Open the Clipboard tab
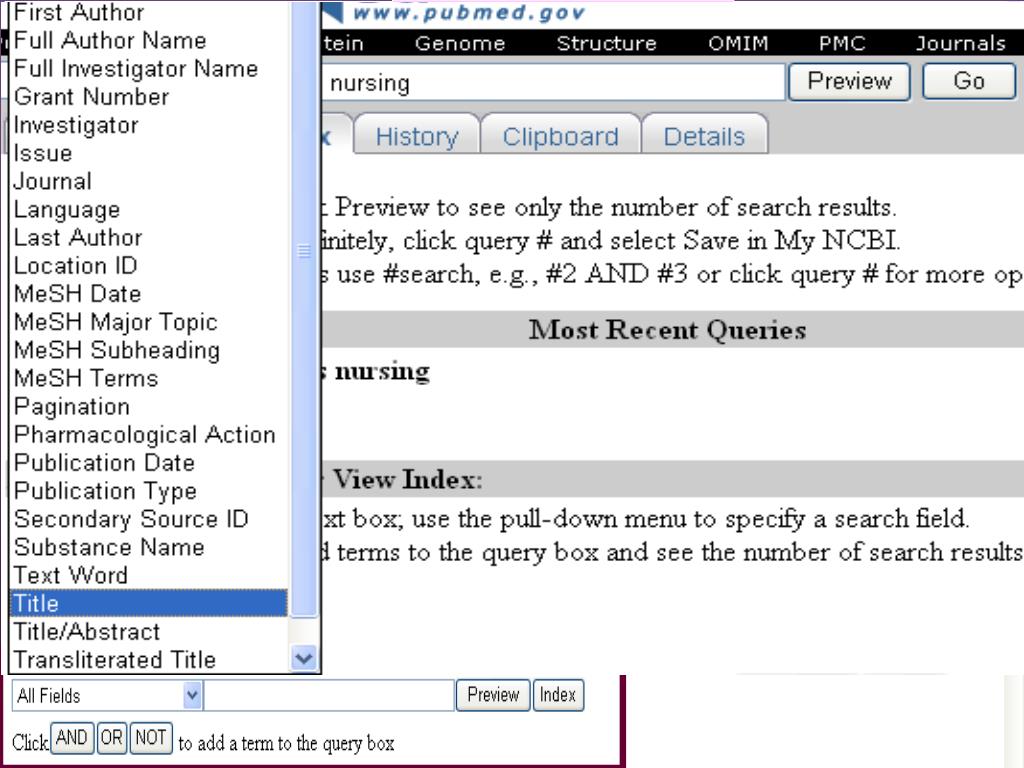The height and width of the screenshot is (768, 1024). click(560, 136)
